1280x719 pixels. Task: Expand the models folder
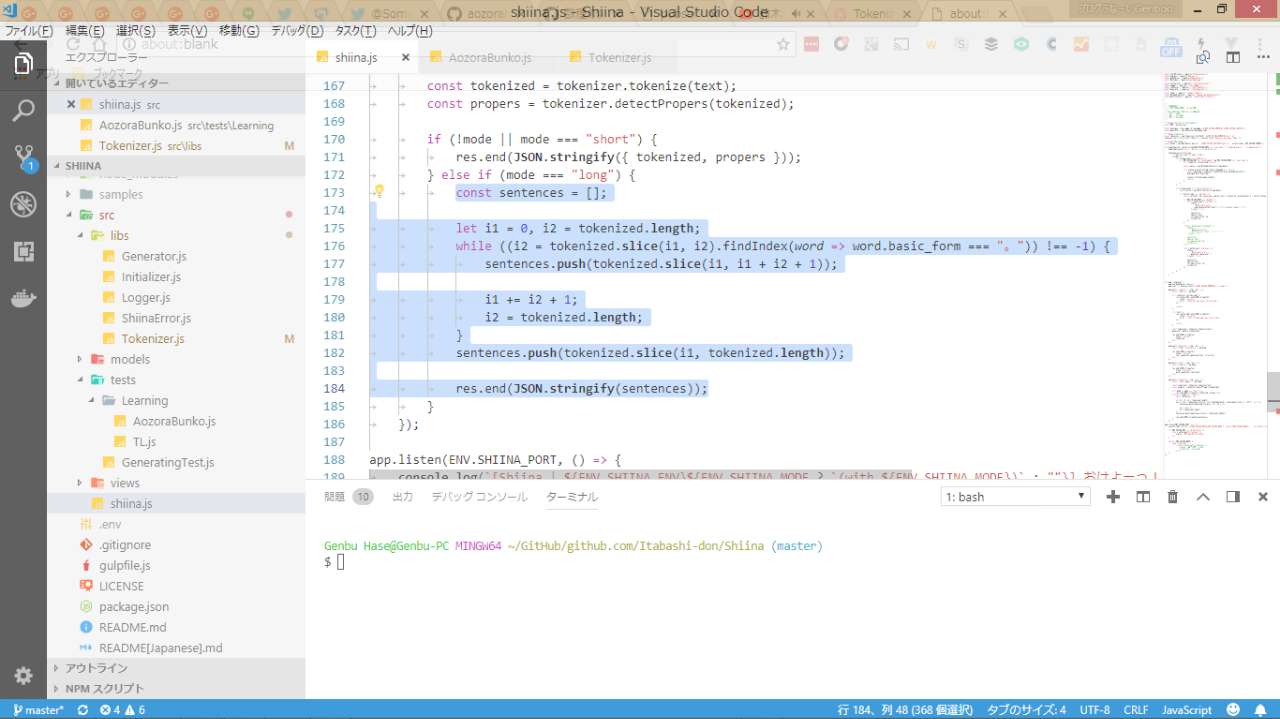(129, 359)
